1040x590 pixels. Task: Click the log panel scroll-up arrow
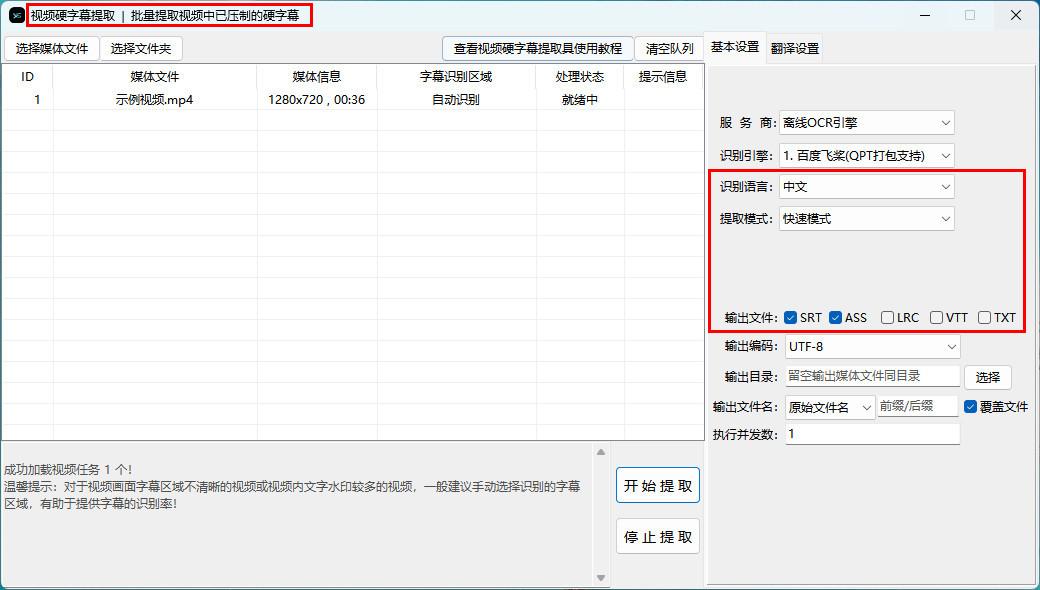[x=601, y=452]
